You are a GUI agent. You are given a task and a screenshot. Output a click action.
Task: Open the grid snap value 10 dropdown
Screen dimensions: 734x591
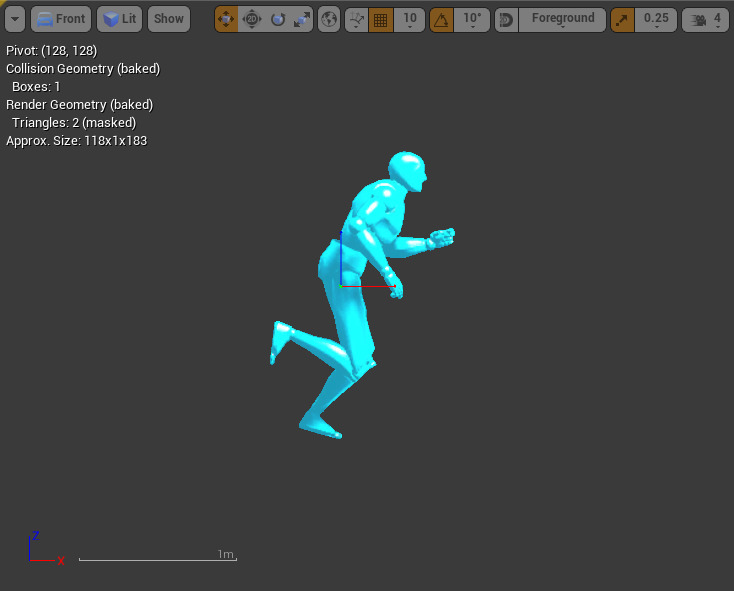click(x=410, y=19)
